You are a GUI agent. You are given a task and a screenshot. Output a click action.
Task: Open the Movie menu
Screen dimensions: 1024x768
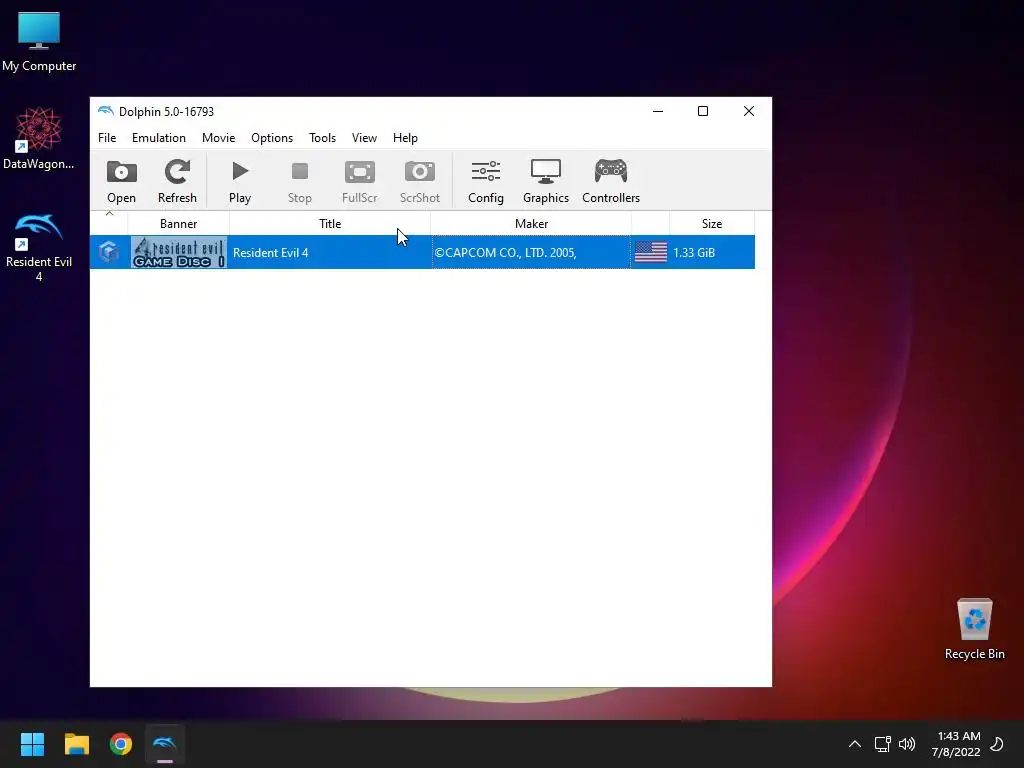[218, 138]
